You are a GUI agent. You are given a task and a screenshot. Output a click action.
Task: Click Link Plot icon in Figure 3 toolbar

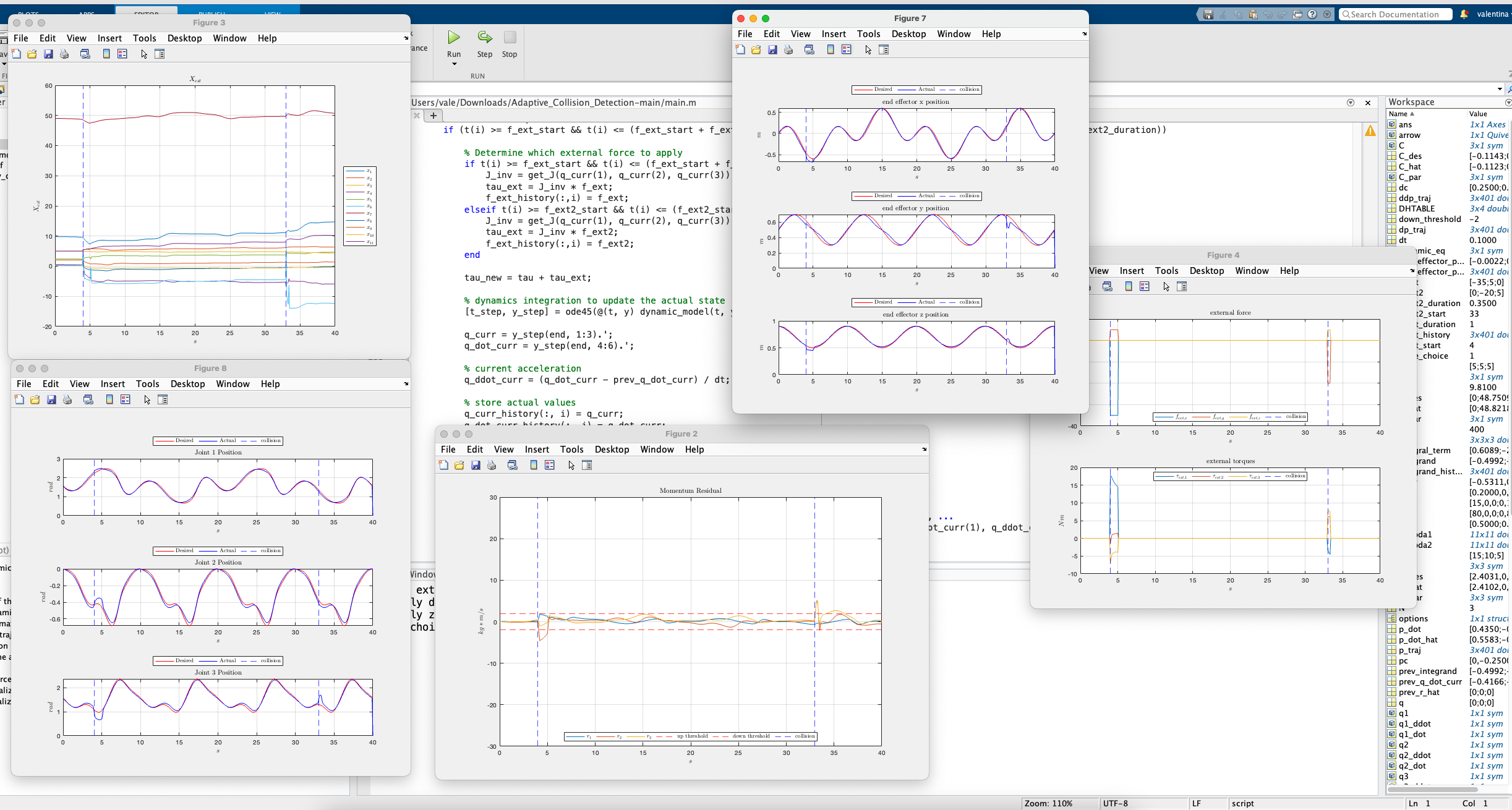[x=85, y=54]
